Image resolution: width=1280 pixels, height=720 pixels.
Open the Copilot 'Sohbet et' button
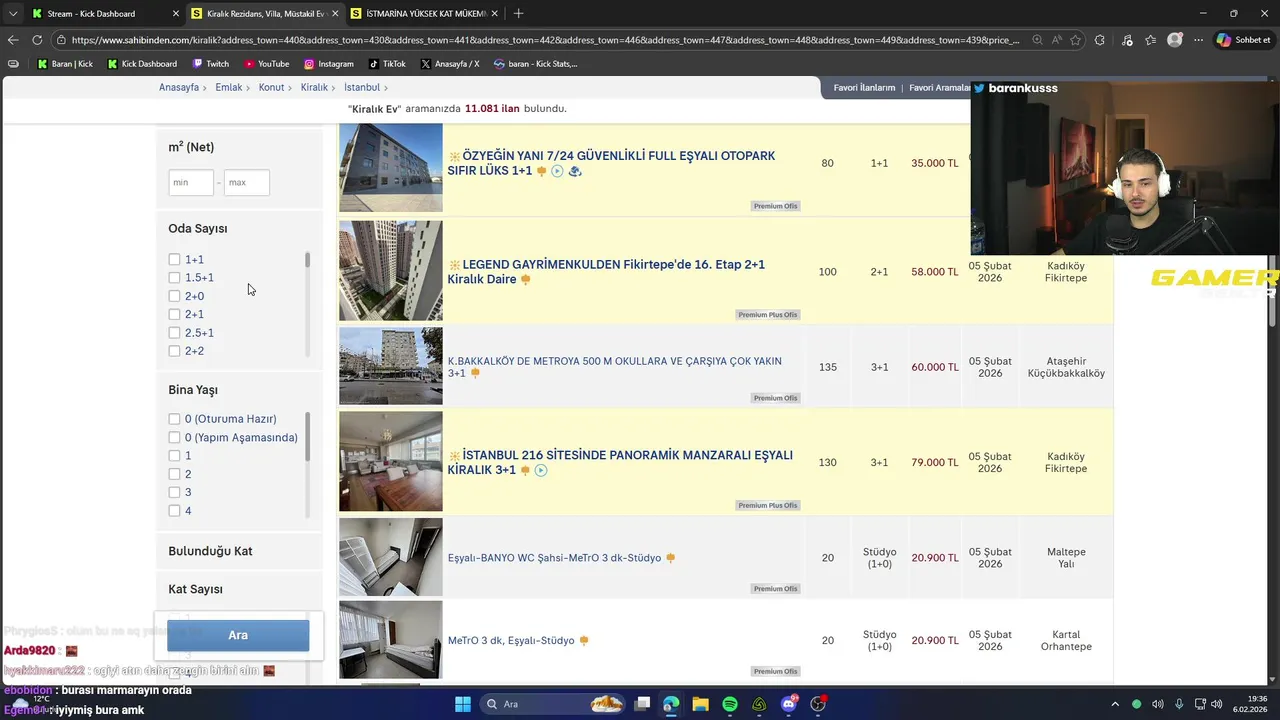[1244, 40]
